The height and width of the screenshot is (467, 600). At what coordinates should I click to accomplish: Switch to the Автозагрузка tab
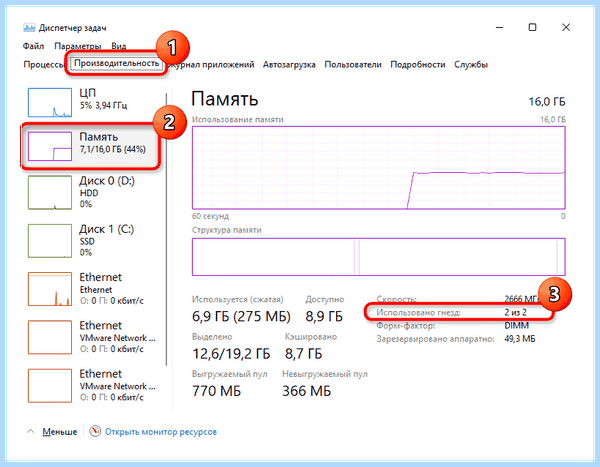pyautogui.click(x=289, y=65)
